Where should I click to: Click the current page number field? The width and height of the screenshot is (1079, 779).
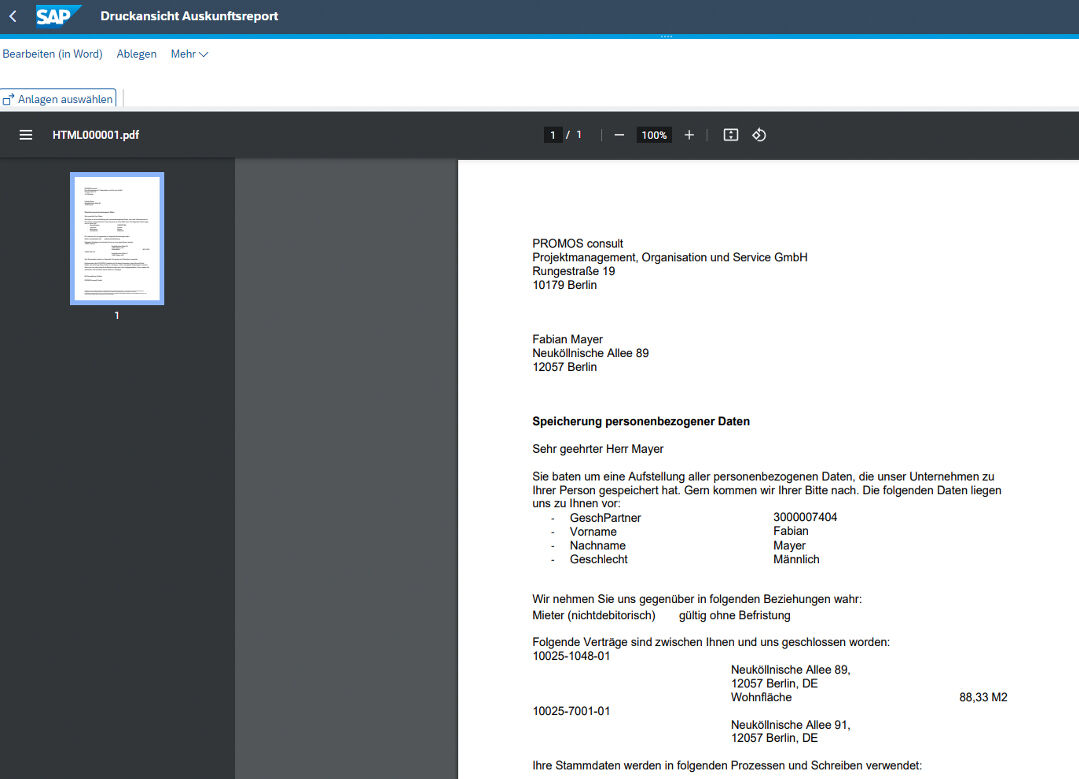pyautogui.click(x=553, y=135)
